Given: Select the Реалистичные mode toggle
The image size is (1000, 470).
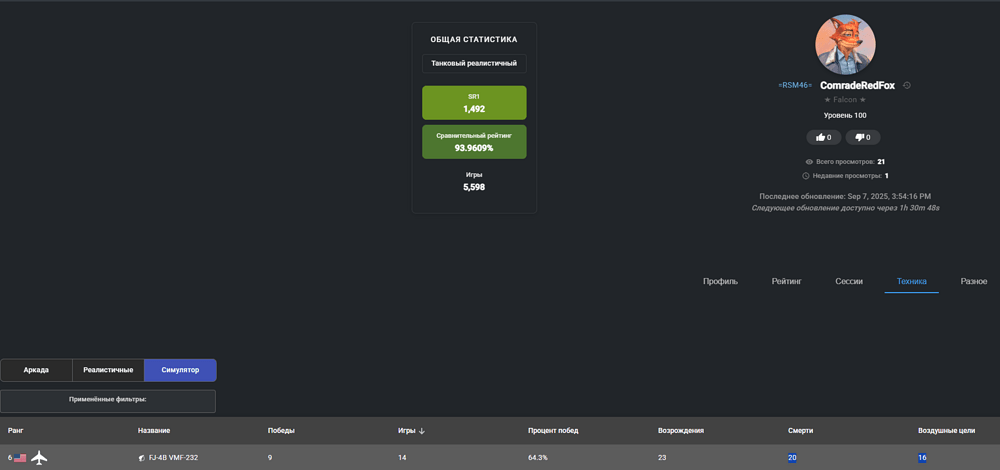Looking at the screenshot, I should pyautogui.click(x=108, y=370).
